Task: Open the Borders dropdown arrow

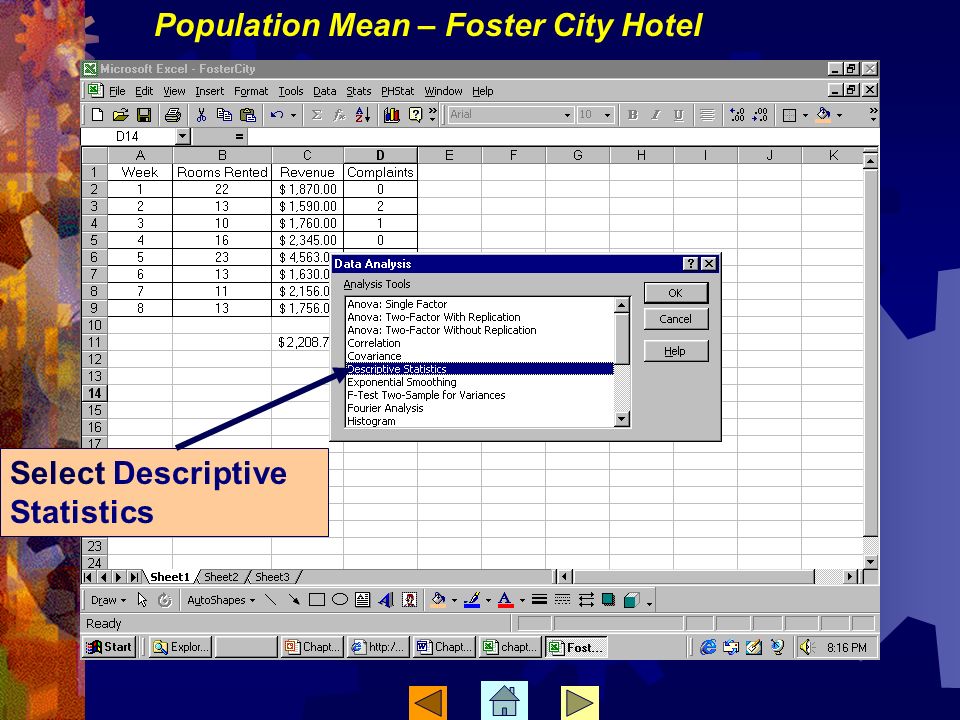Action: (x=805, y=115)
